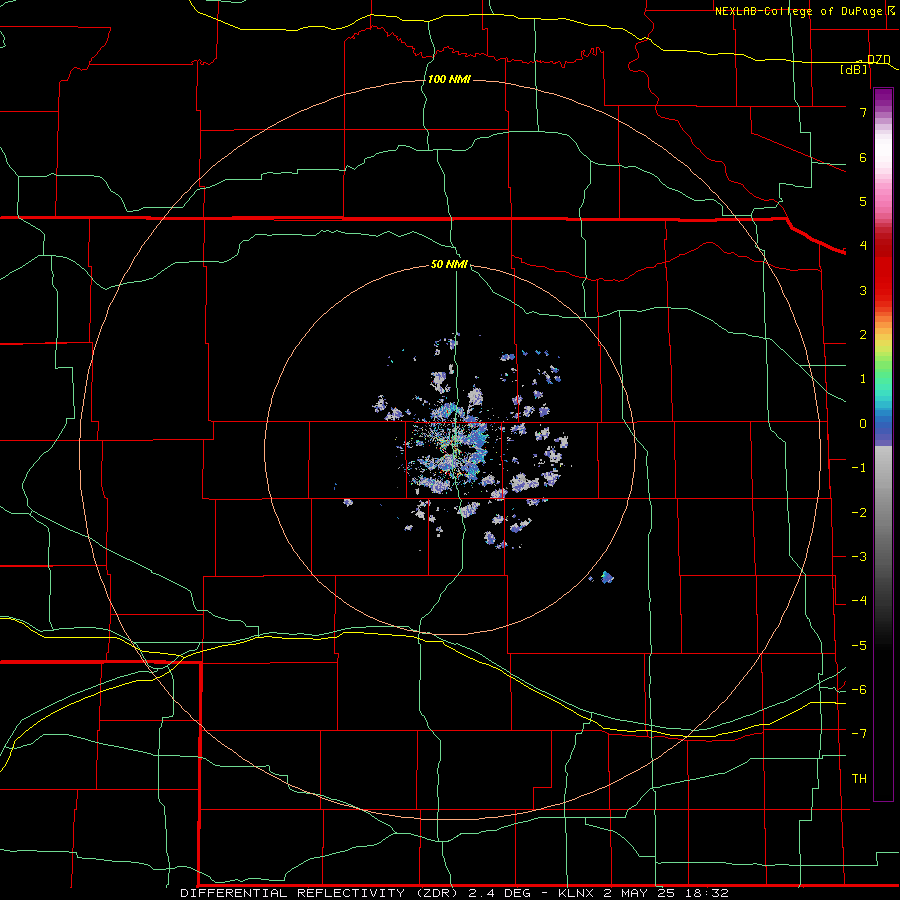The height and width of the screenshot is (900, 900).
Task: Click the DZD legend heading
Action: (878, 59)
